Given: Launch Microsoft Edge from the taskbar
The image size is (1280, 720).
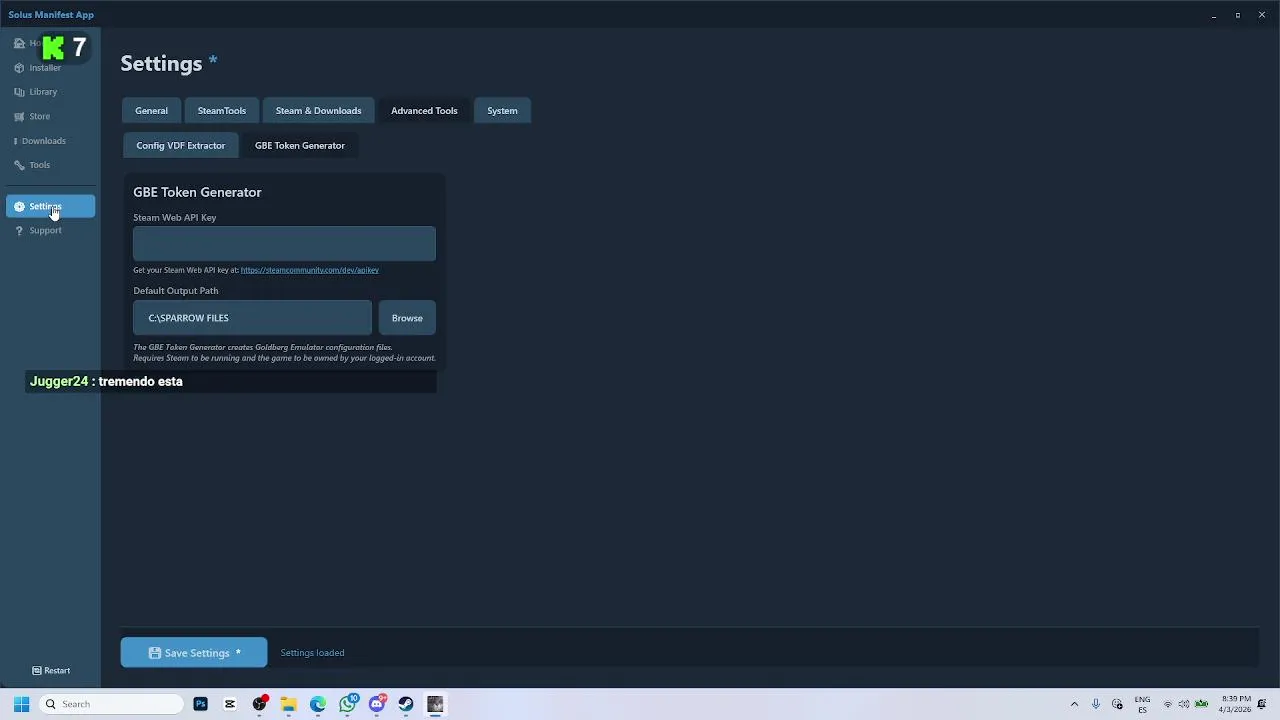Looking at the screenshot, I should pos(318,704).
